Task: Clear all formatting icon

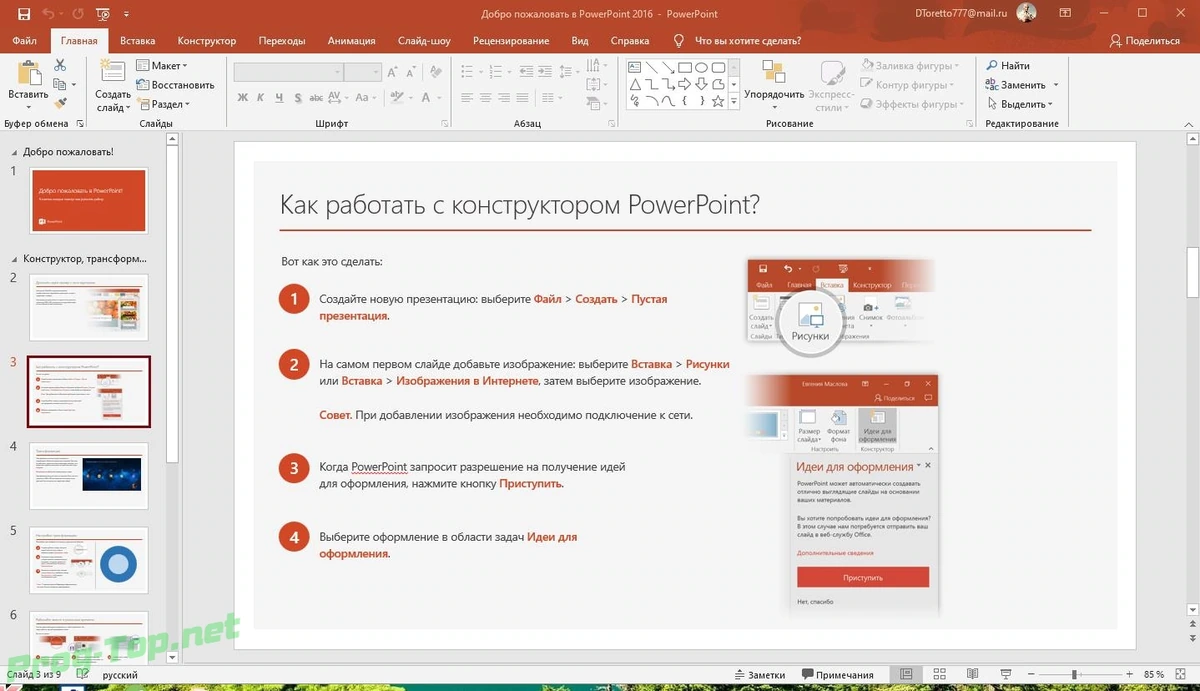Action: tap(438, 73)
